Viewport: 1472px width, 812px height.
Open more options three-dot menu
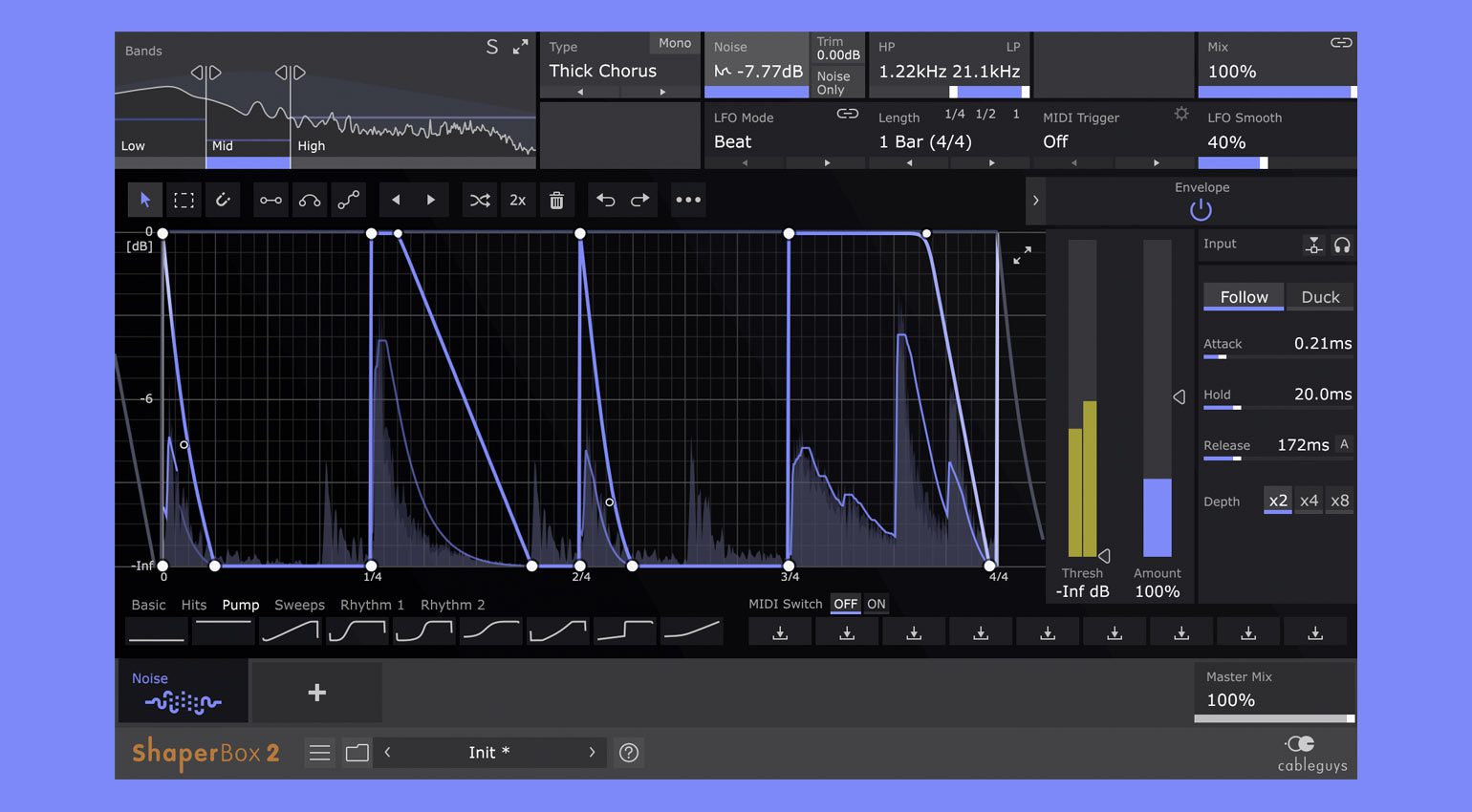point(688,200)
